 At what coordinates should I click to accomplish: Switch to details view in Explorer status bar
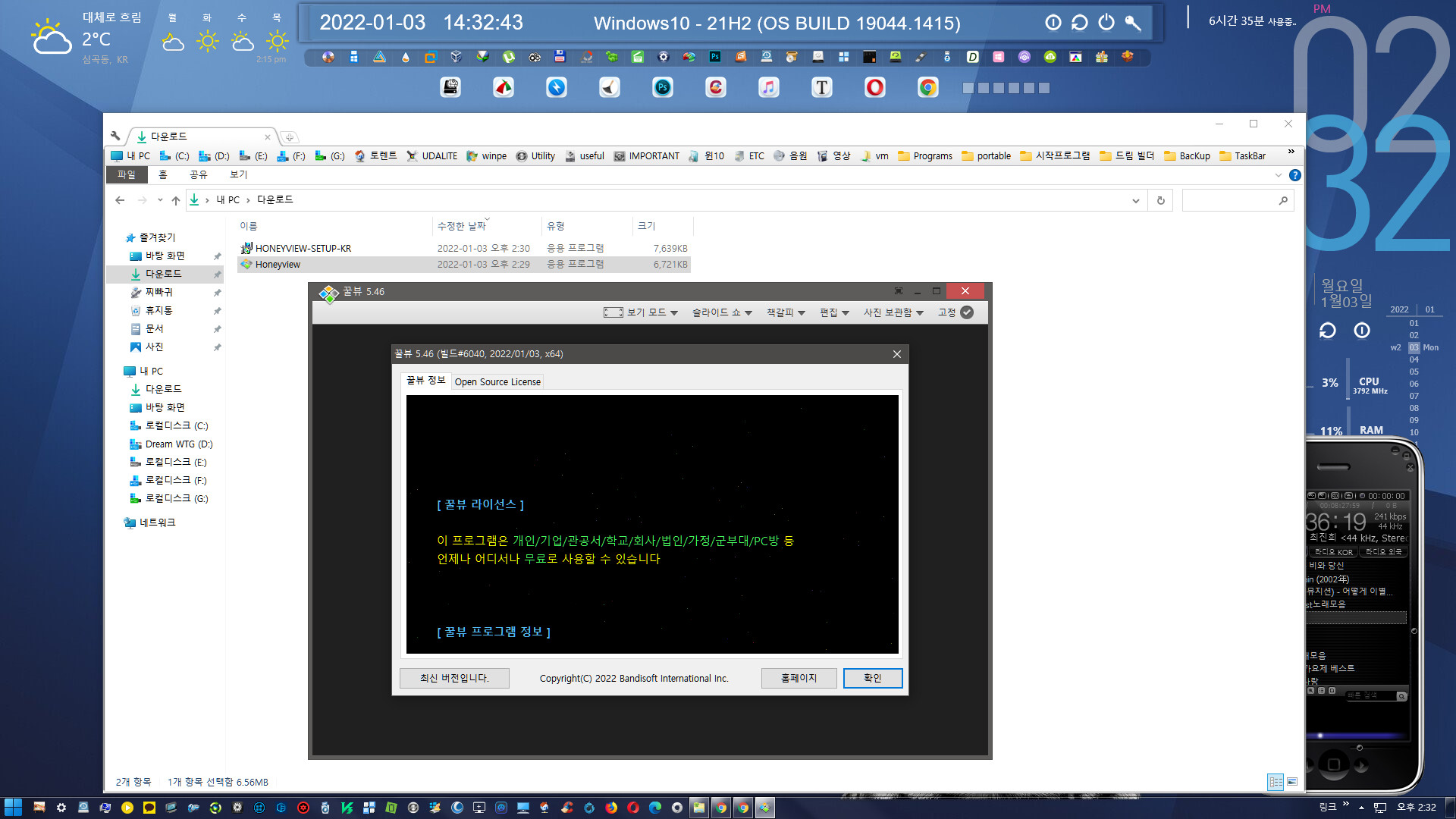coord(1276,782)
